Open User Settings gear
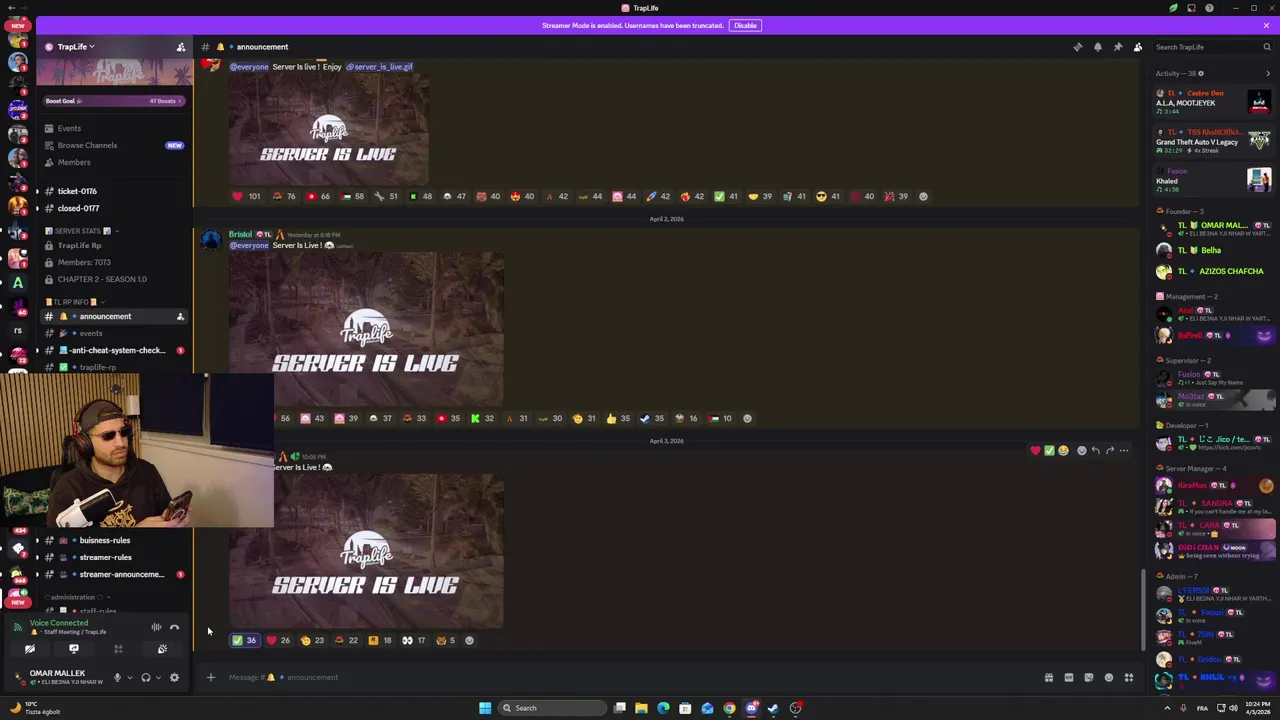The height and width of the screenshot is (720, 1280). pyautogui.click(x=174, y=678)
